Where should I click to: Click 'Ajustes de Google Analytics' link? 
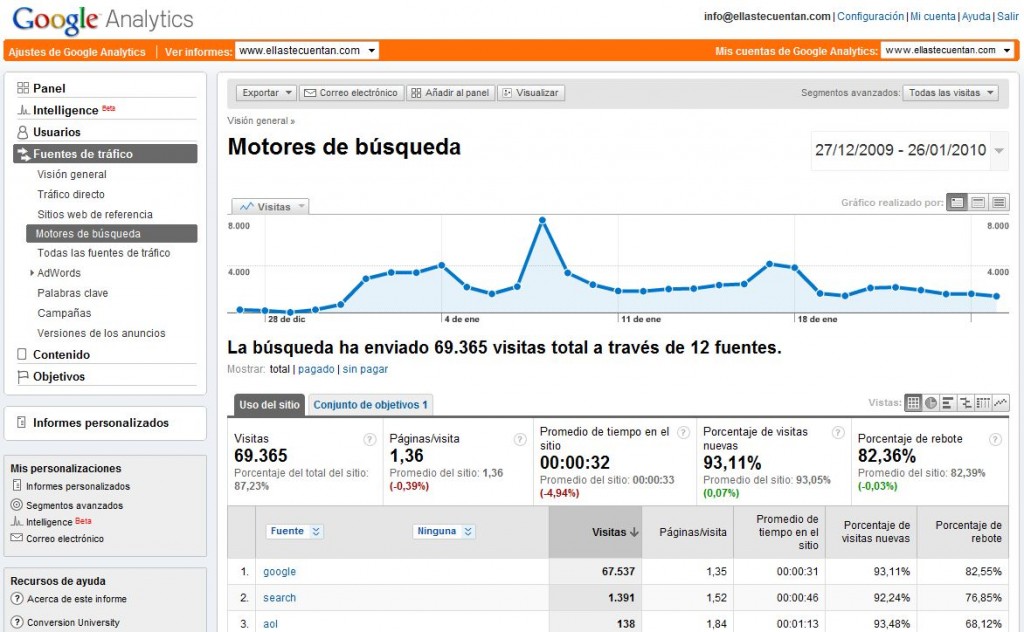point(77,52)
